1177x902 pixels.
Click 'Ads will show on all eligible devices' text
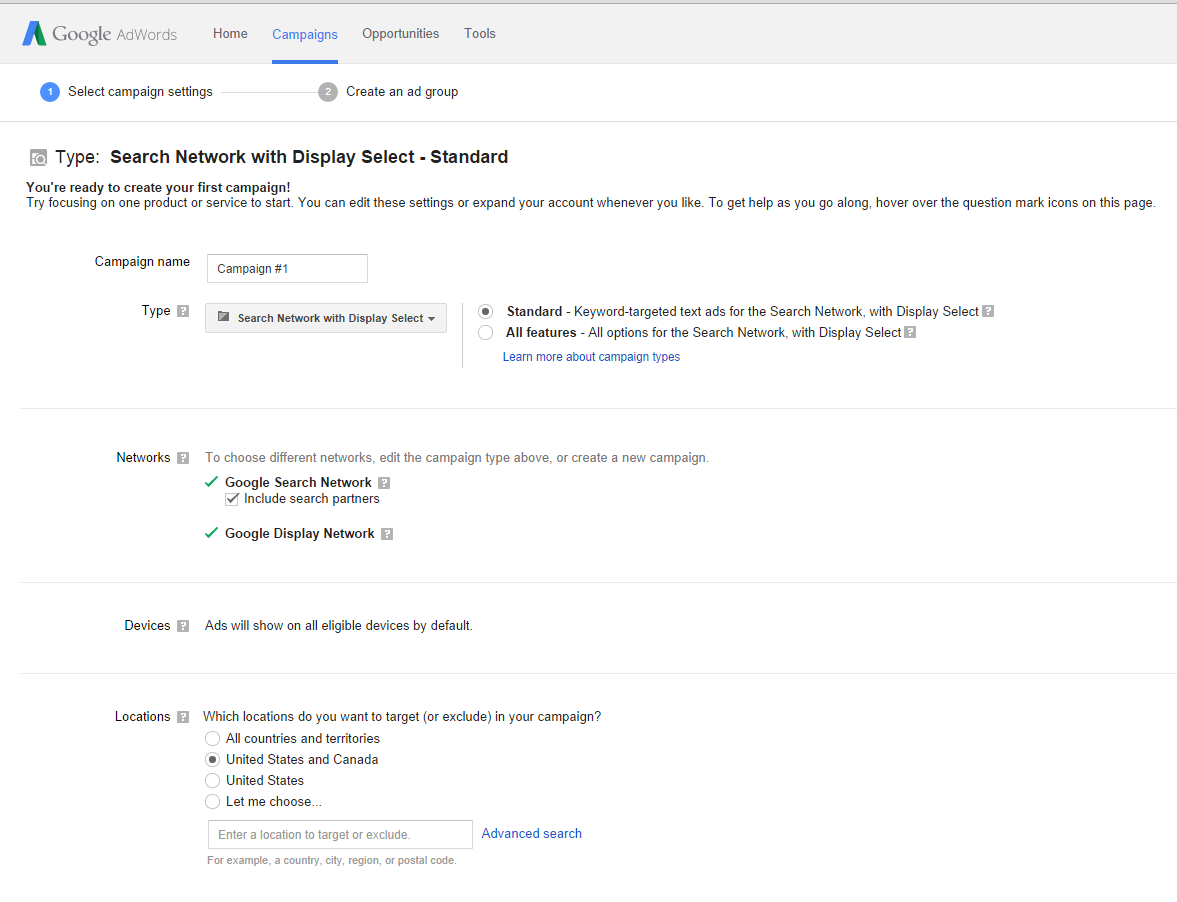pos(339,626)
